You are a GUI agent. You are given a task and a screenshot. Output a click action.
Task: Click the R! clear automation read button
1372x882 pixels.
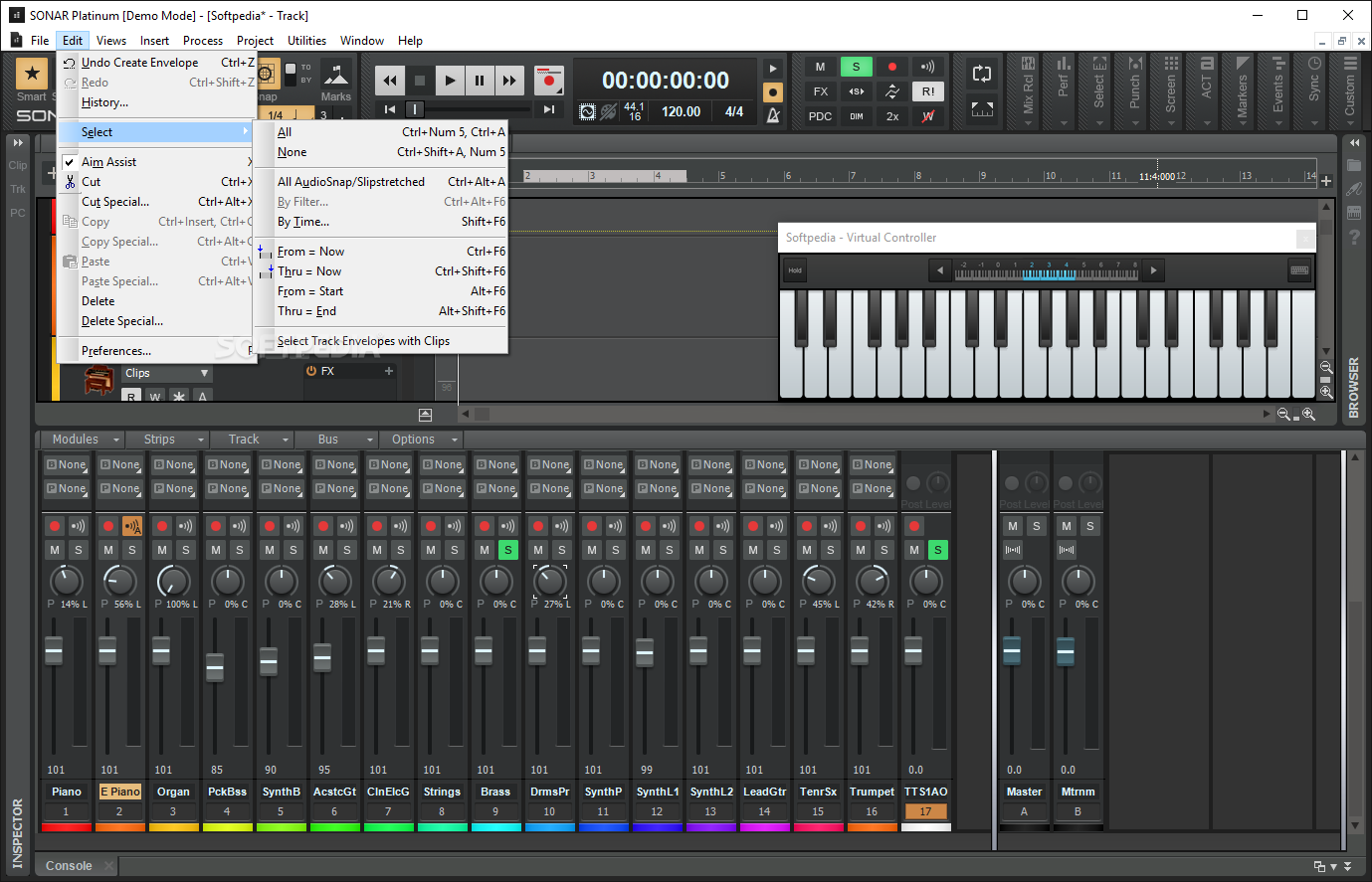click(928, 91)
